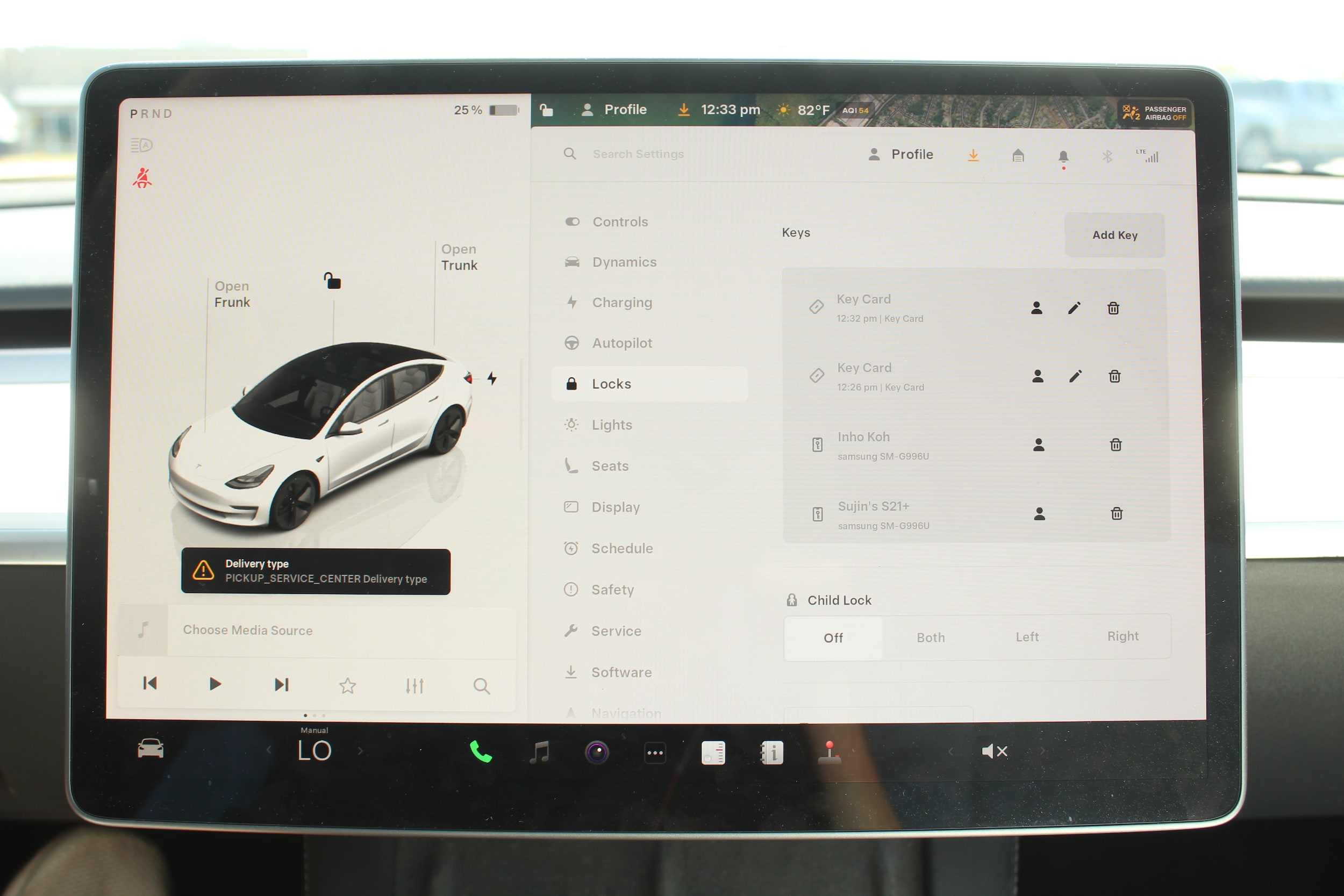
Task: Rename the 12:32 pm Key Card with pencil
Action: [x=1074, y=308]
